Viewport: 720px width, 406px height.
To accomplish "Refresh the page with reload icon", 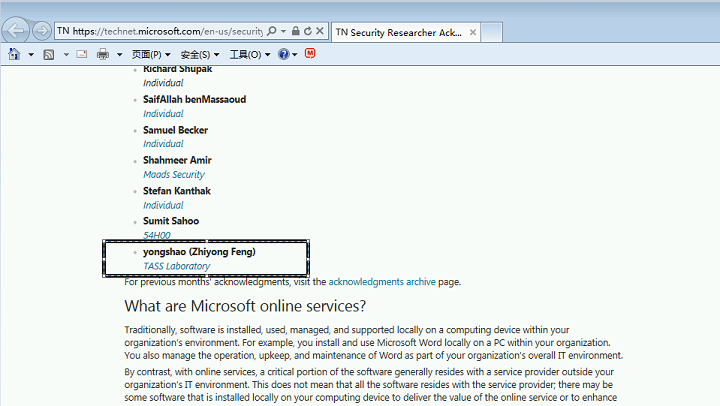I will (x=308, y=31).
